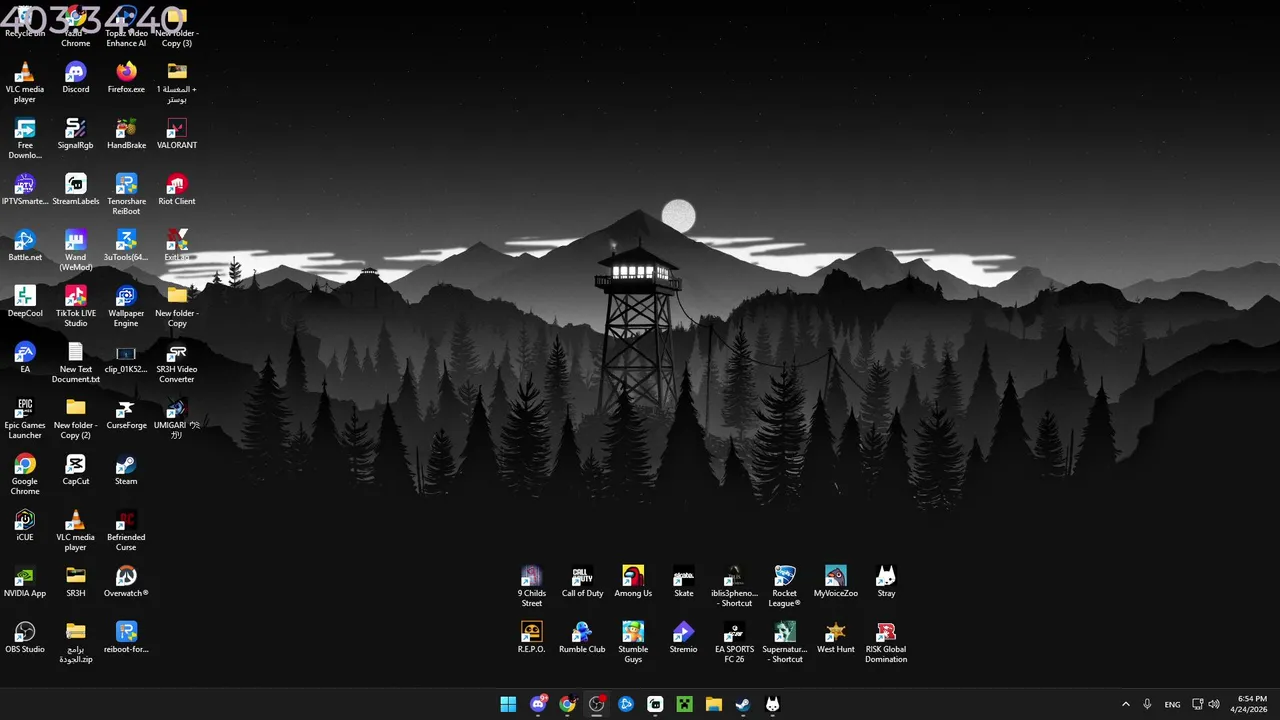Click the microphone tray icon
Image resolution: width=1280 pixels, height=720 pixels.
[x=1148, y=704]
